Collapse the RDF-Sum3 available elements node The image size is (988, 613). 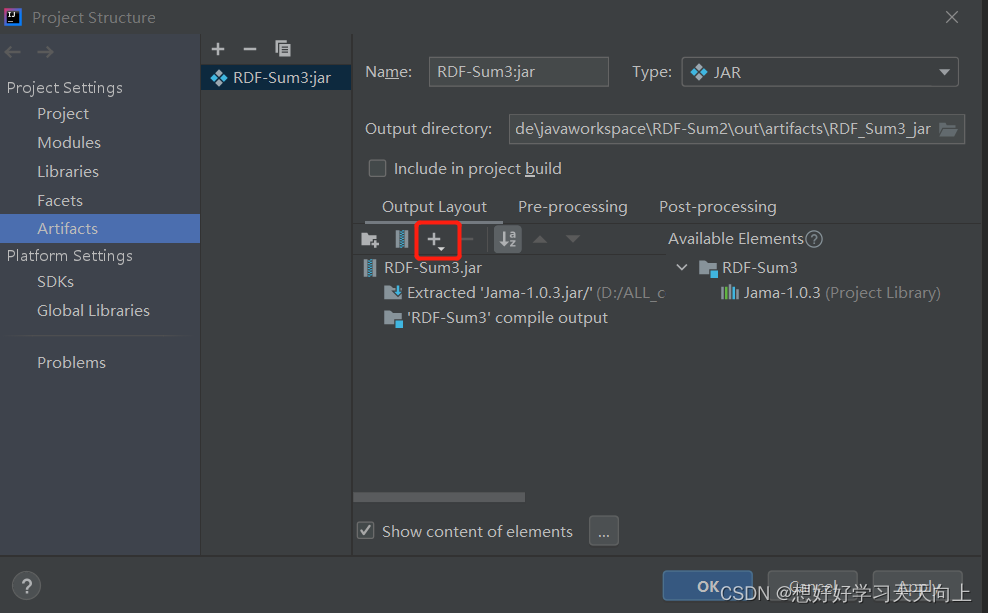pos(682,267)
